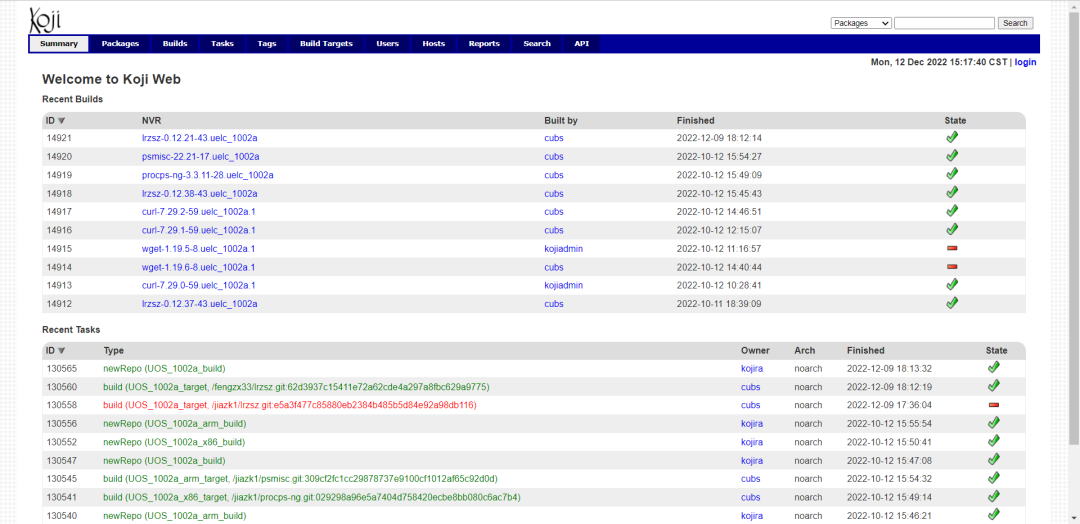Click success checkmark for build 14920

(952, 156)
